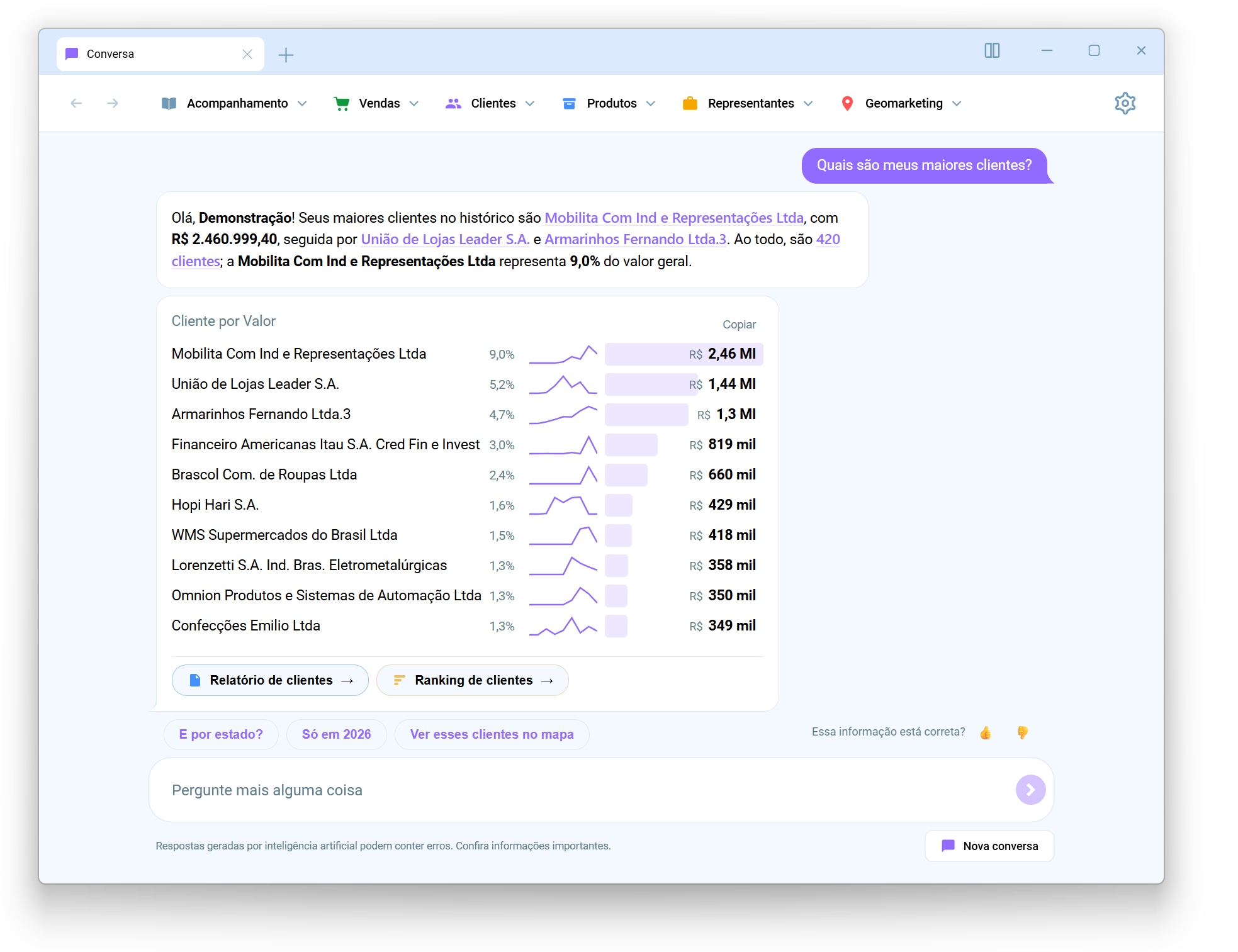Viewport: 1238px width, 952px height.
Task: Select the 'E por estado?' suggestion
Action: 221,734
